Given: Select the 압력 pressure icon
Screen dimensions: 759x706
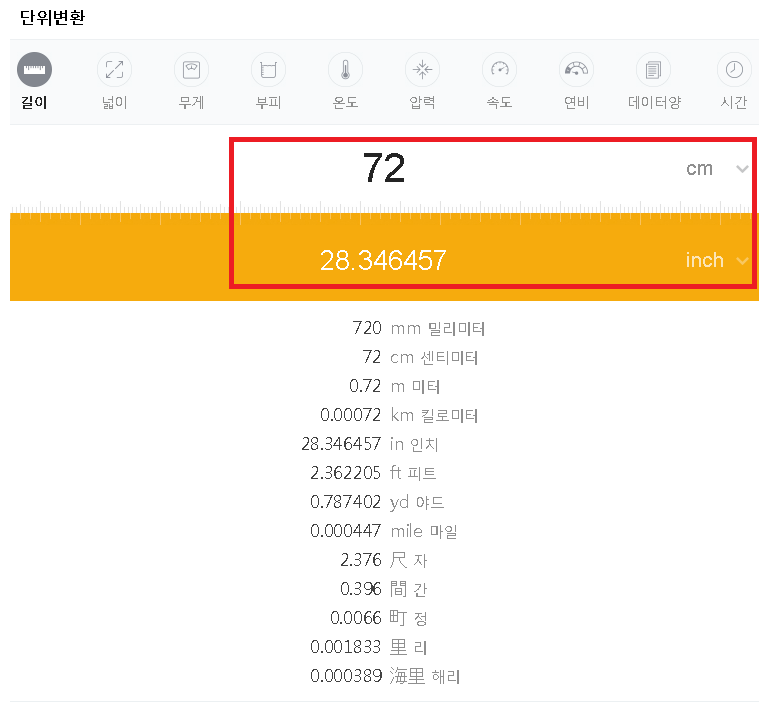Looking at the screenshot, I should (422, 70).
